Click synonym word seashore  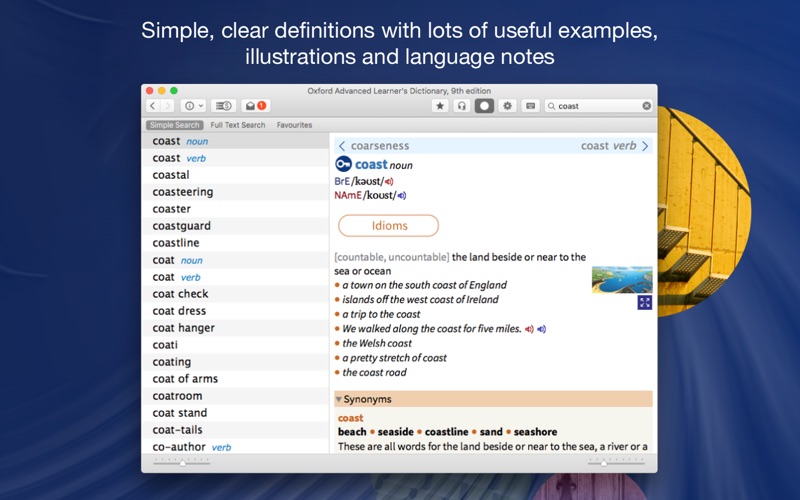tap(535, 432)
